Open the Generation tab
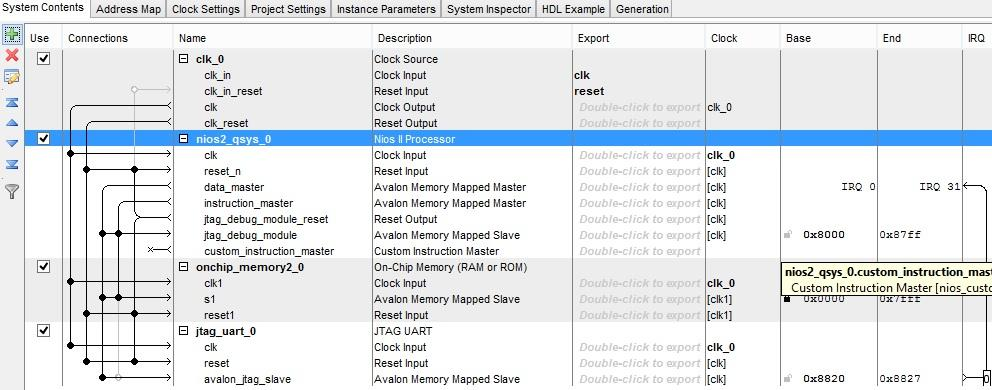Image resolution: width=992 pixels, height=390 pixels. click(642, 9)
